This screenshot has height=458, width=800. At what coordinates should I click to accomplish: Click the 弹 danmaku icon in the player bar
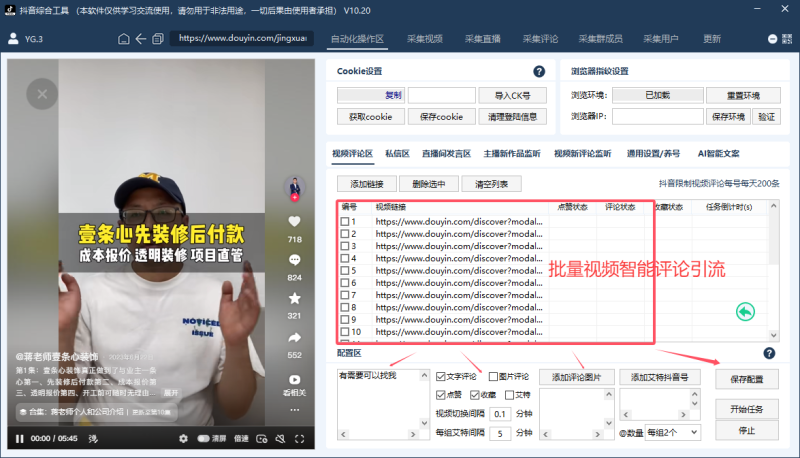pyautogui.click(x=93, y=439)
